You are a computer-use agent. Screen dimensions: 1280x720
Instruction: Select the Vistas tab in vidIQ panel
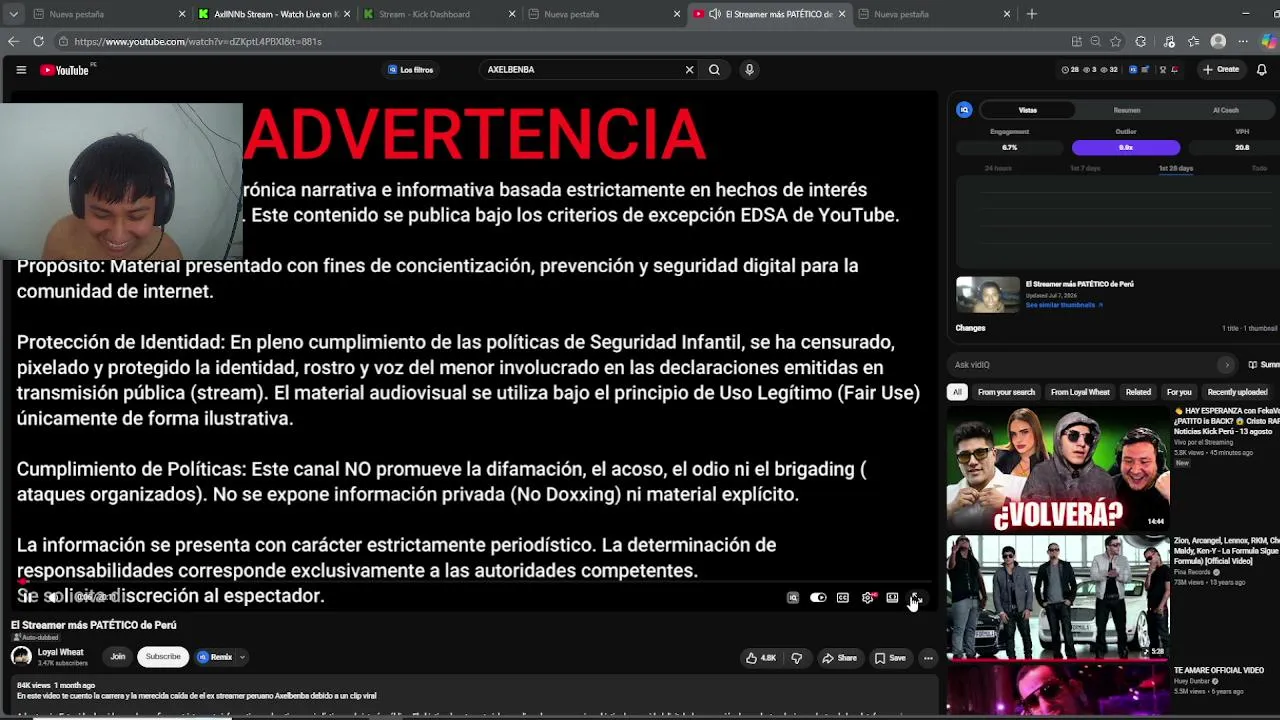coord(1028,110)
